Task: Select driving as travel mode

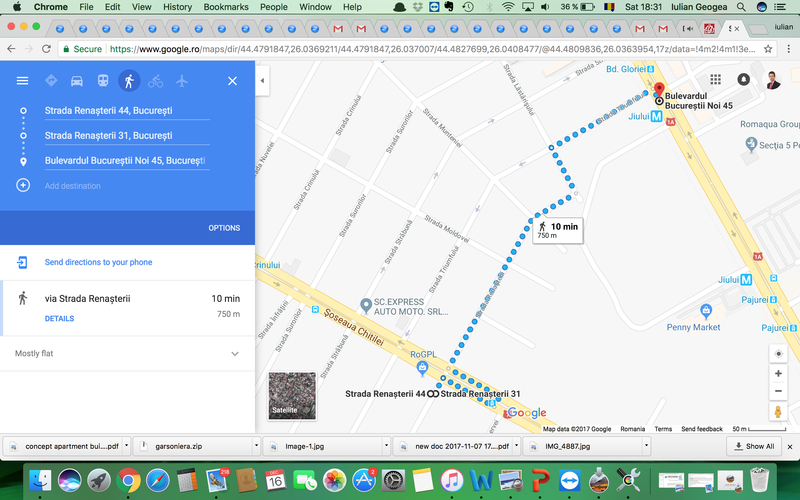Action: (x=51, y=81)
